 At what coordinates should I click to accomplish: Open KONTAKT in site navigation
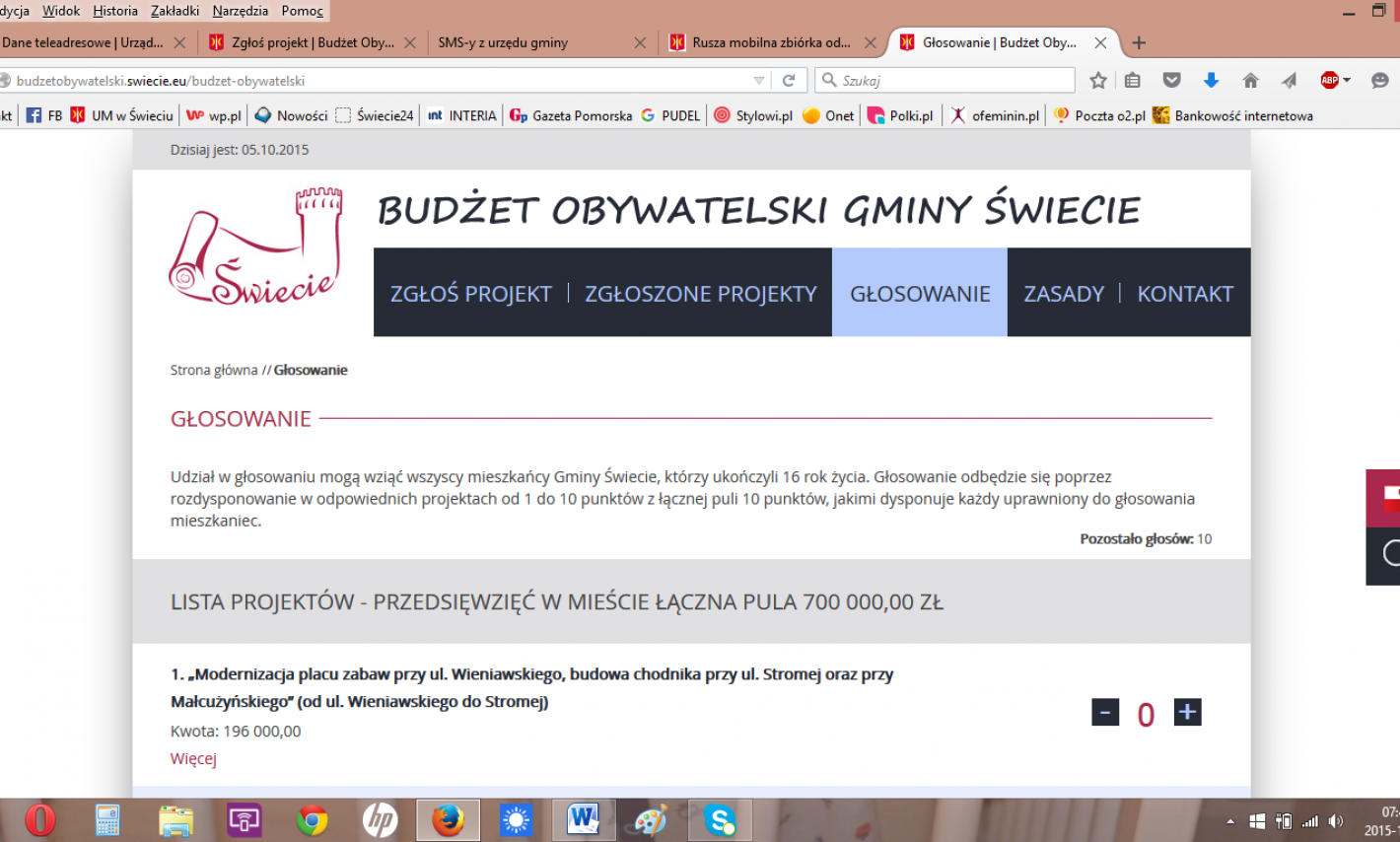(x=1185, y=294)
